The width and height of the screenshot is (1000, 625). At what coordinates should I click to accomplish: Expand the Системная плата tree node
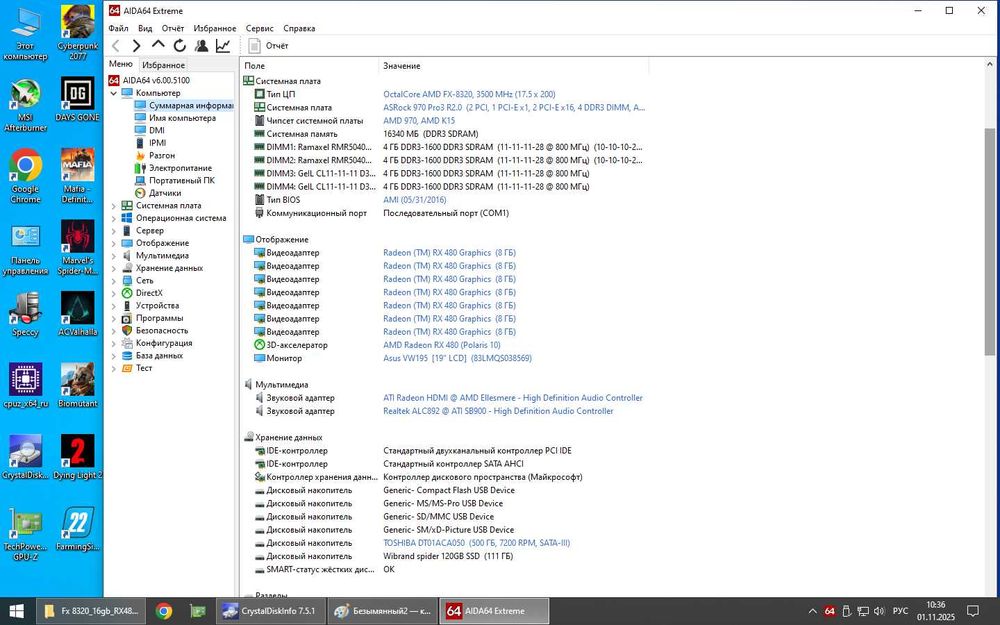coord(114,206)
